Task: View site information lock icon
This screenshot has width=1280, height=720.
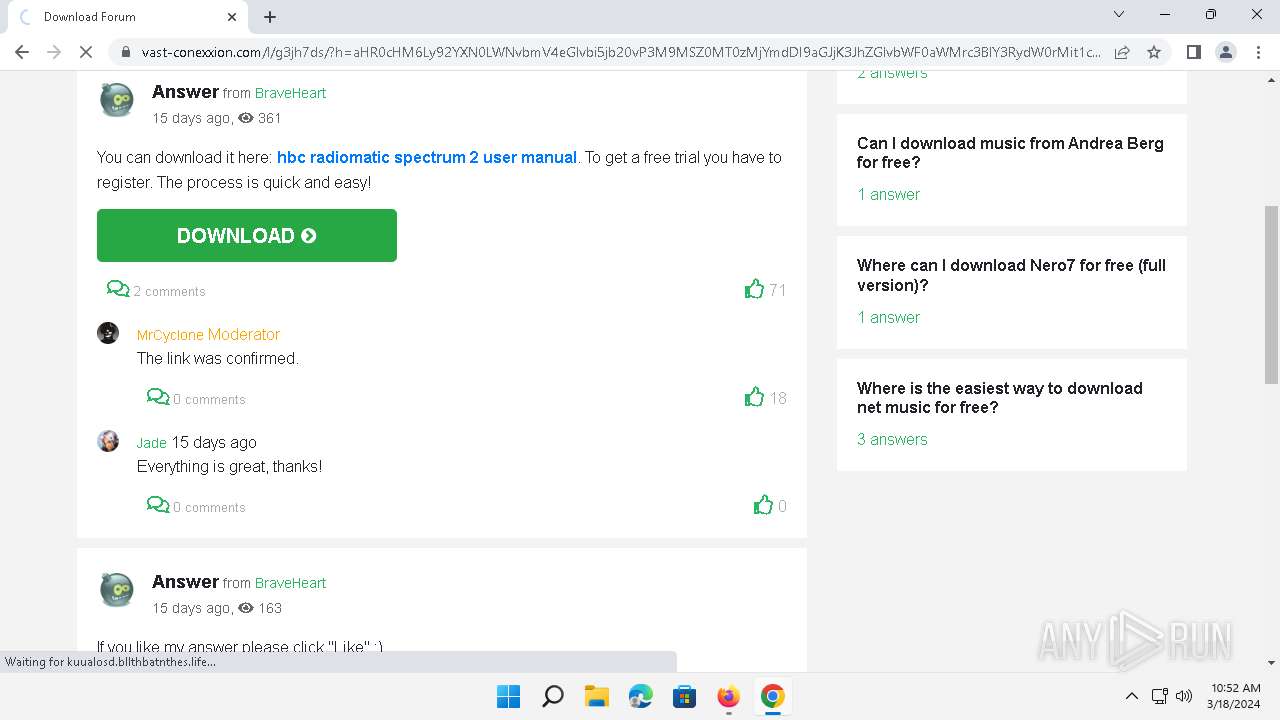Action: [125, 52]
